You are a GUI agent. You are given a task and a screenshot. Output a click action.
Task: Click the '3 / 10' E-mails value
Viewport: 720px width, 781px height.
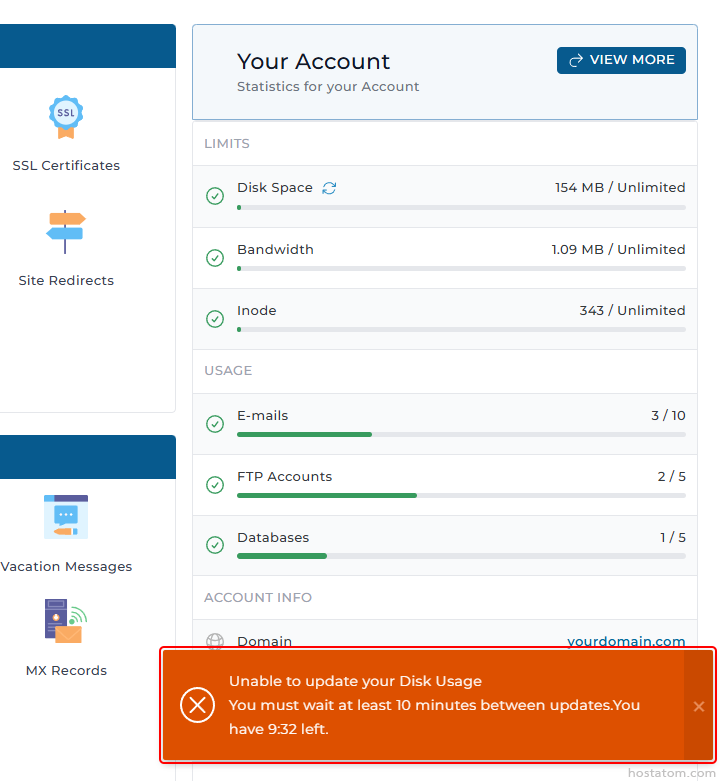(x=668, y=415)
